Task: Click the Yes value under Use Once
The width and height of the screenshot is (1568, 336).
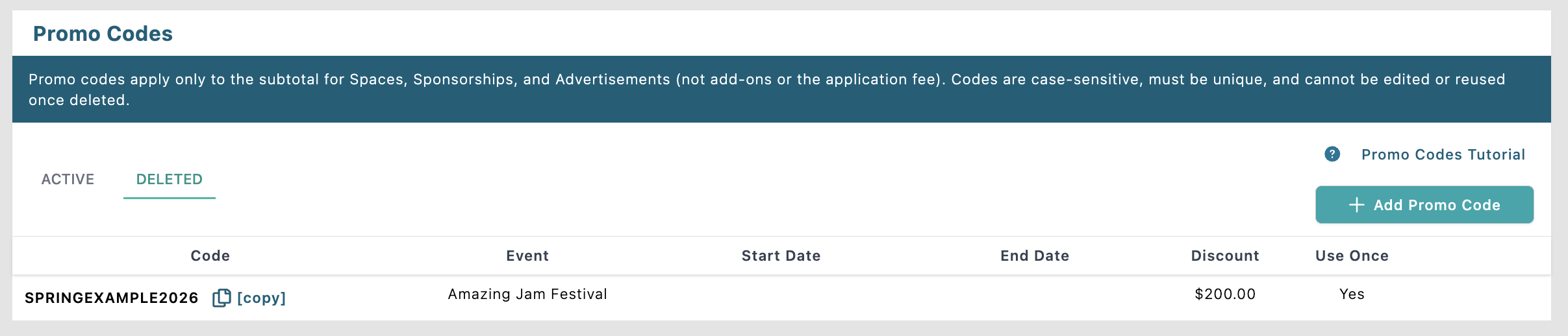Action: (x=1352, y=294)
